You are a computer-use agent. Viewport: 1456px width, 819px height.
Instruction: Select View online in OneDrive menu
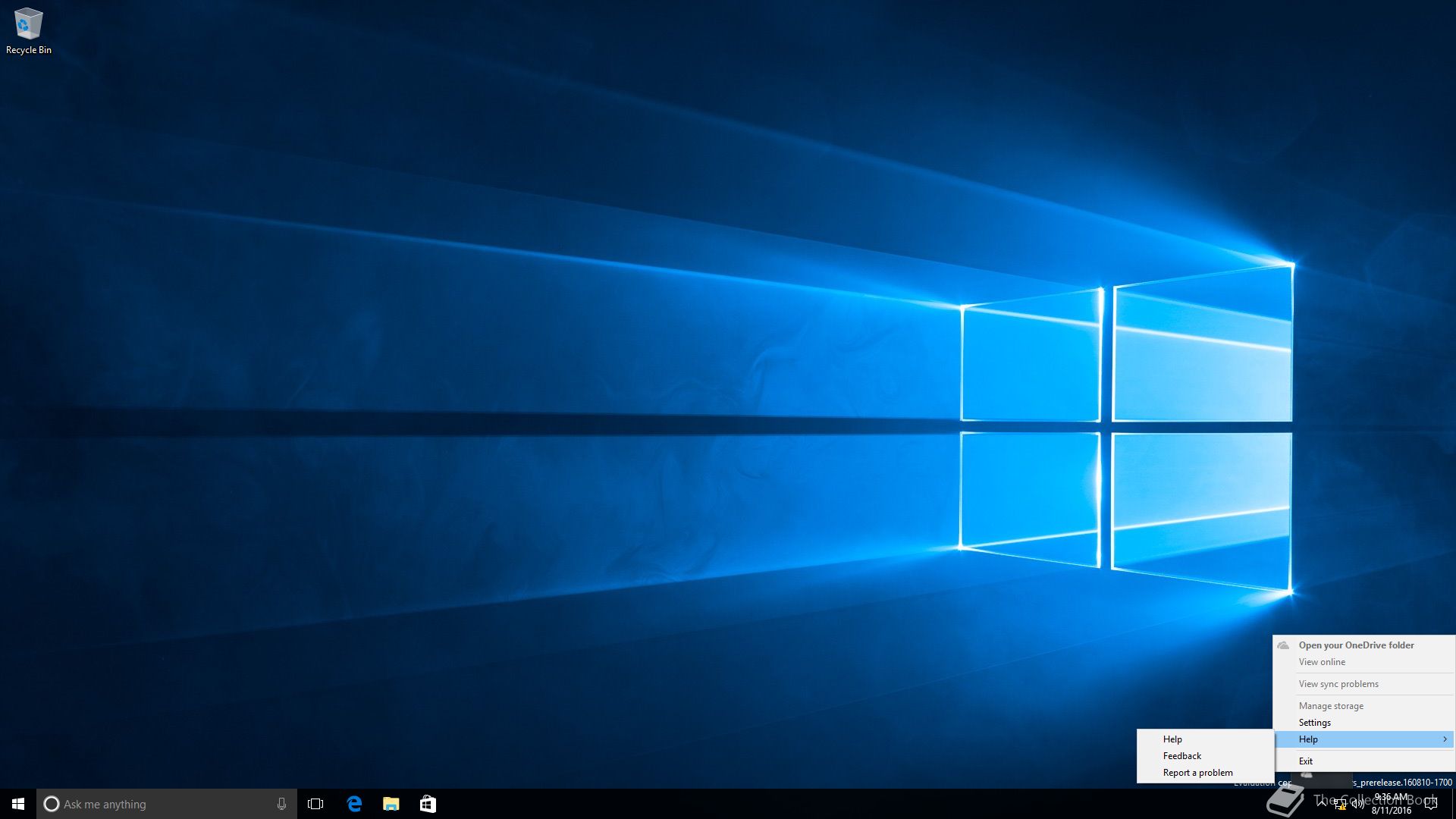point(1363,662)
